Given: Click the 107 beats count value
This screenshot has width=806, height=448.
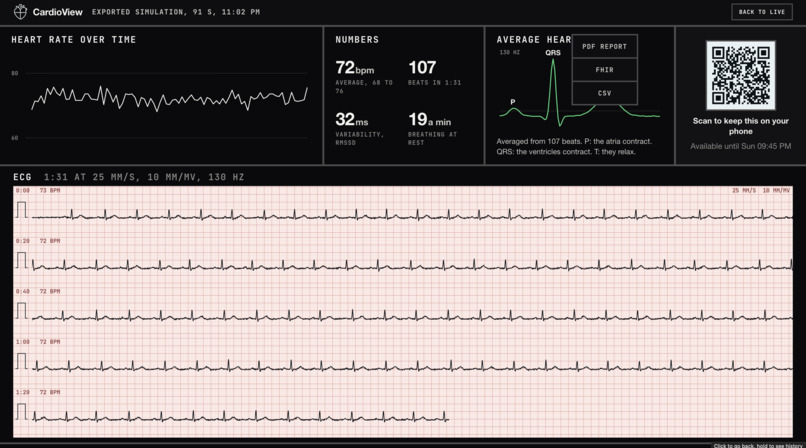Looking at the screenshot, I should click(422, 67).
